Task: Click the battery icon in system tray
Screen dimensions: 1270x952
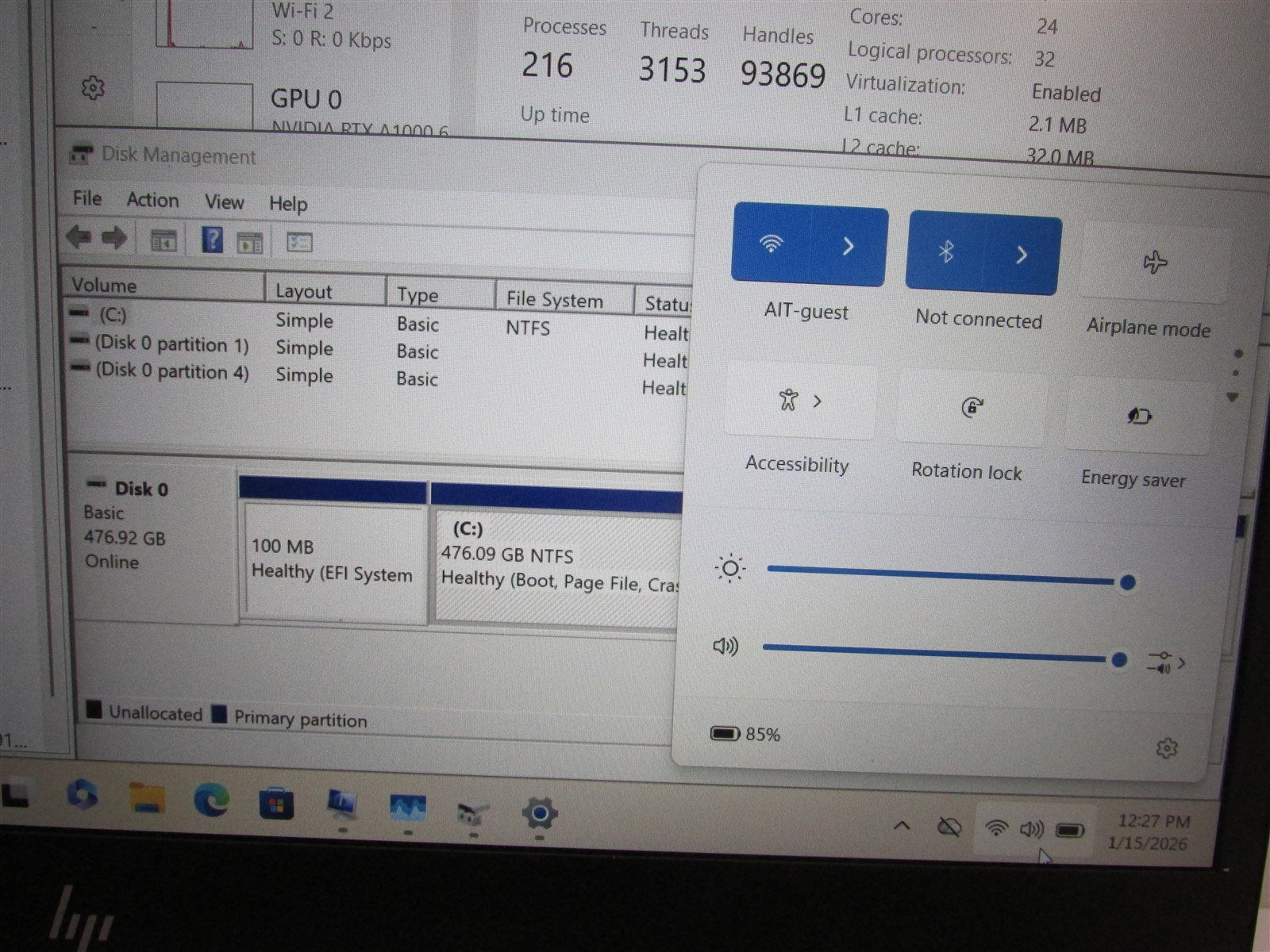Action: click(1070, 831)
